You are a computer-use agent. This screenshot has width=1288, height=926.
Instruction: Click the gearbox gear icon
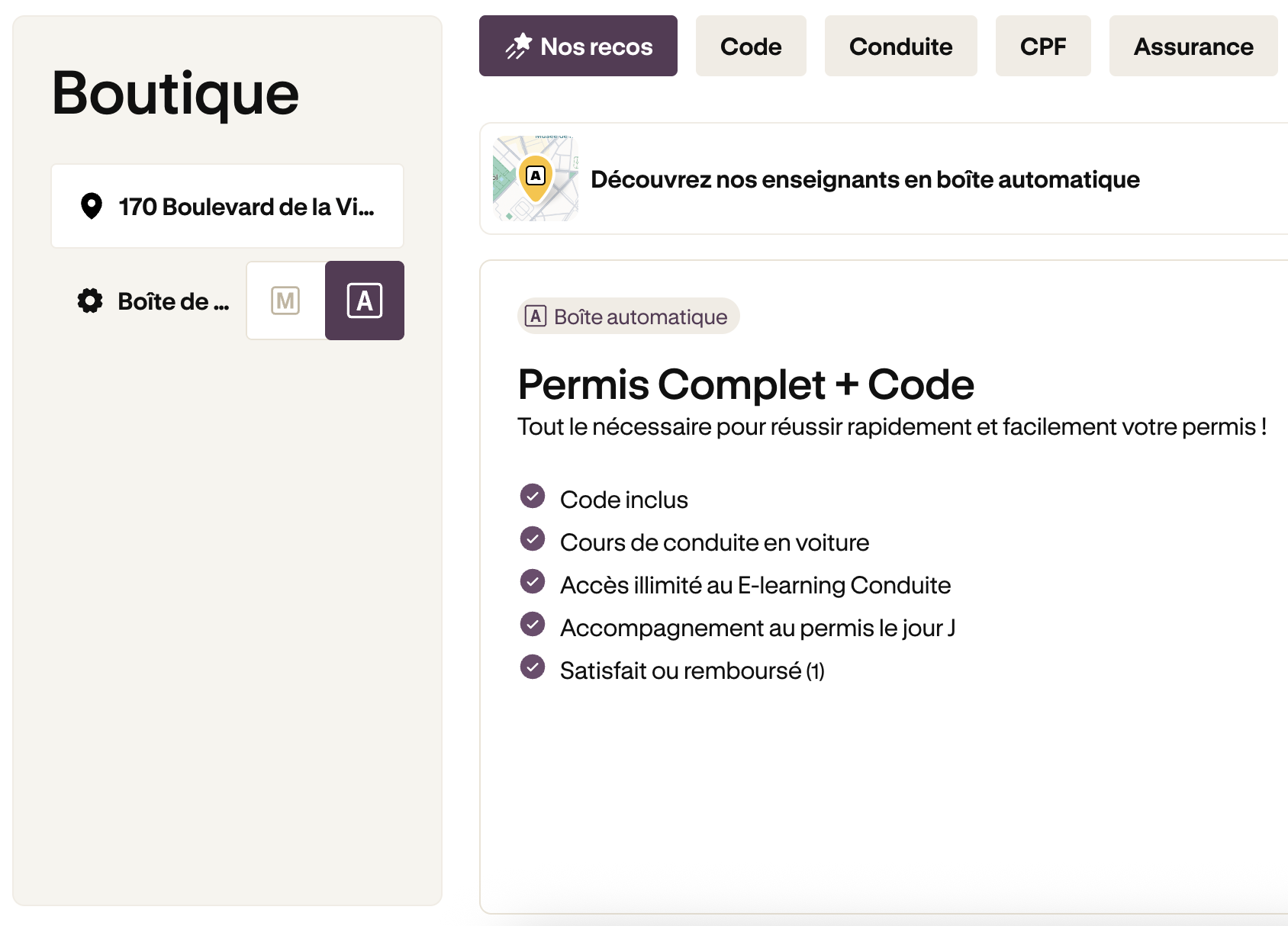tap(90, 301)
